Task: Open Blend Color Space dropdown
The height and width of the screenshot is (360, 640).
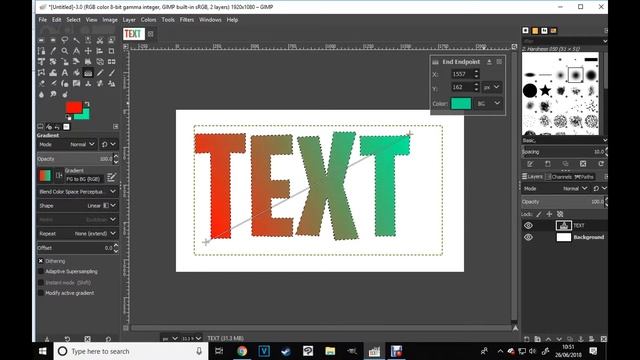Action: point(78,191)
